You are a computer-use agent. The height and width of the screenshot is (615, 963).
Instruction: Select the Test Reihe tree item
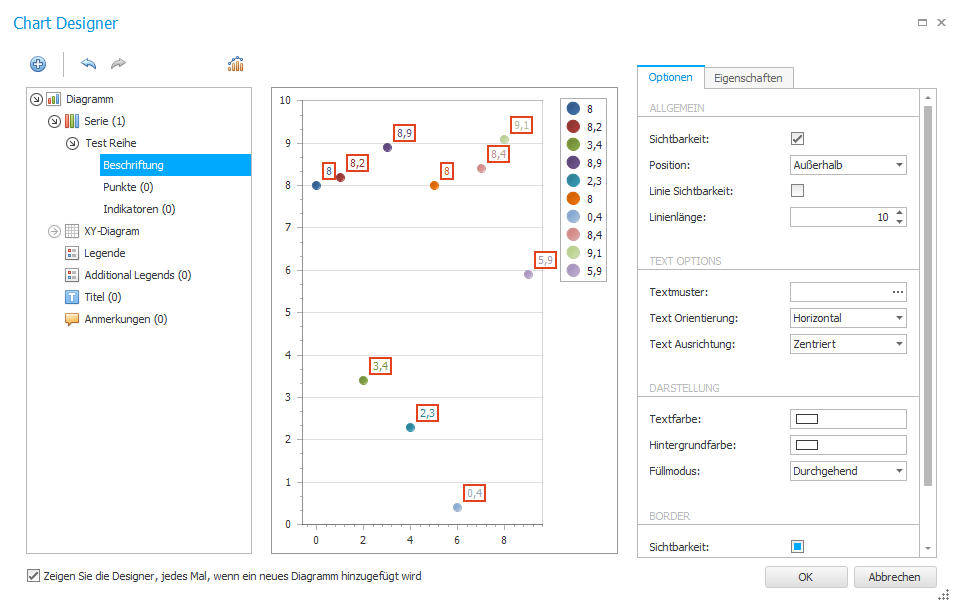pyautogui.click(x=111, y=143)
